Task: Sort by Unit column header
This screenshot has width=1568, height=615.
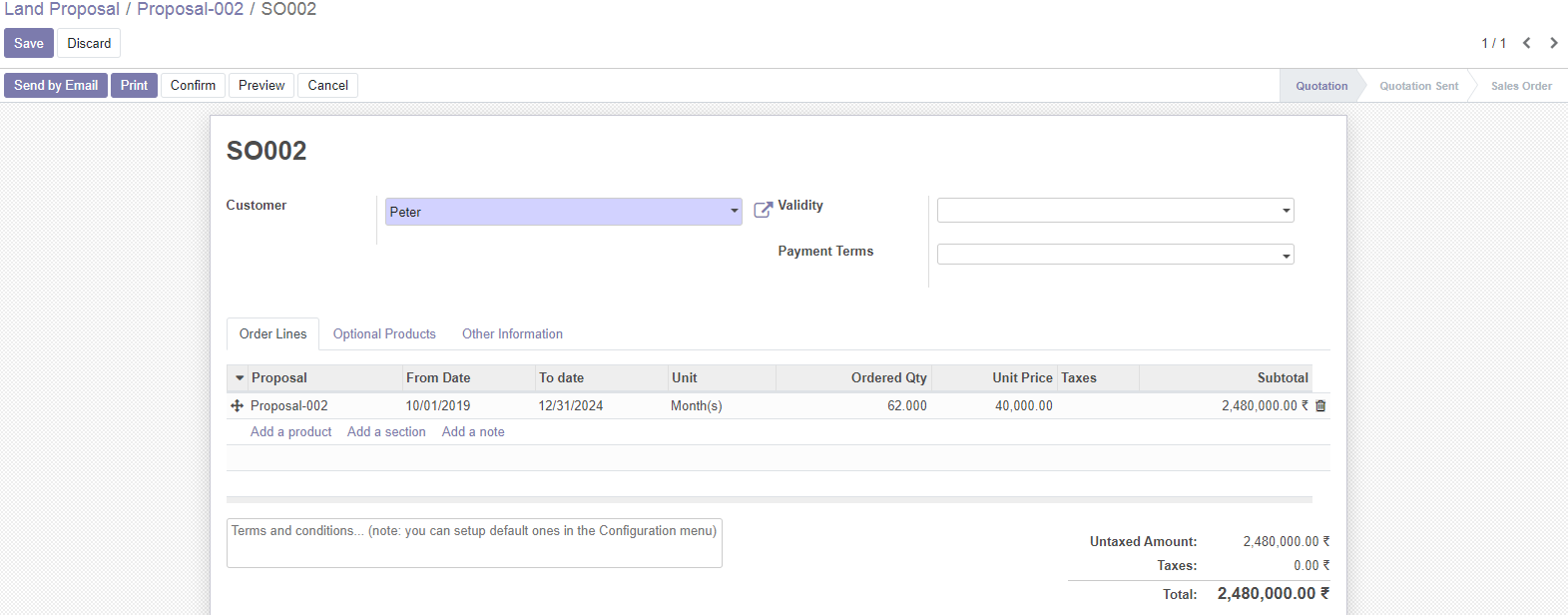Action: tap(722, 378)
